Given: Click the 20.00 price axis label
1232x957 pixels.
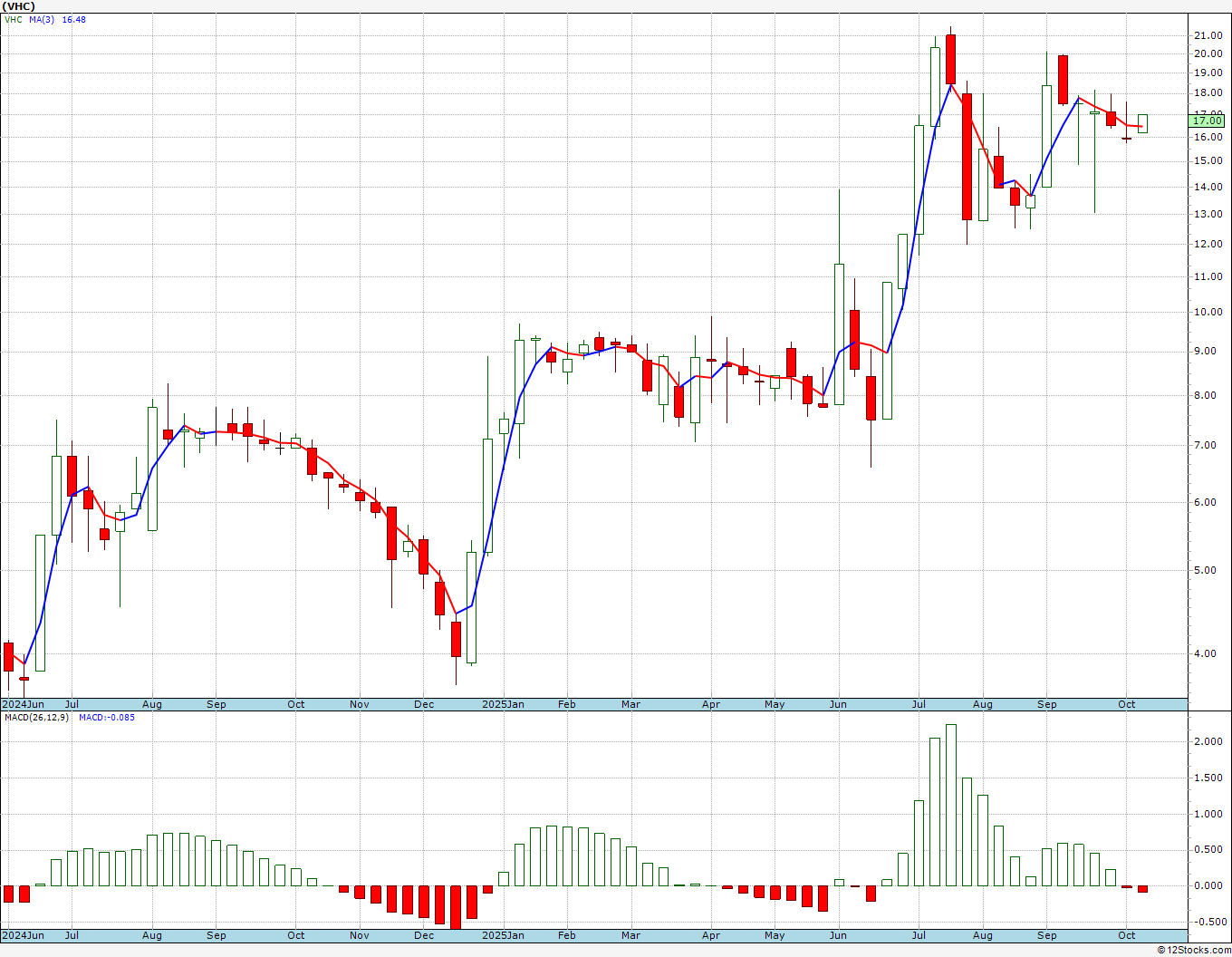Looking at the screenshot, I should 1208,53.
